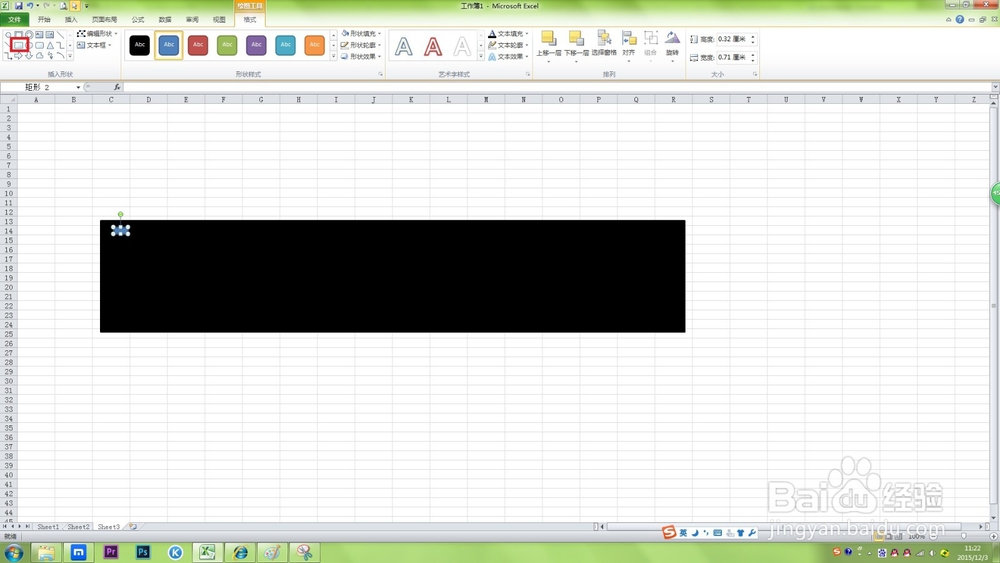Click the large black rectangle shape

pyautogui.click(x=393, y=276)
